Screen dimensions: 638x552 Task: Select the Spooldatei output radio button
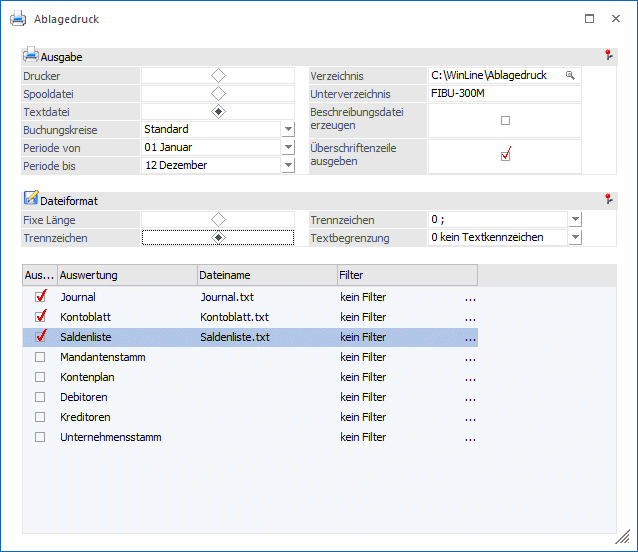tap(218, 94)
